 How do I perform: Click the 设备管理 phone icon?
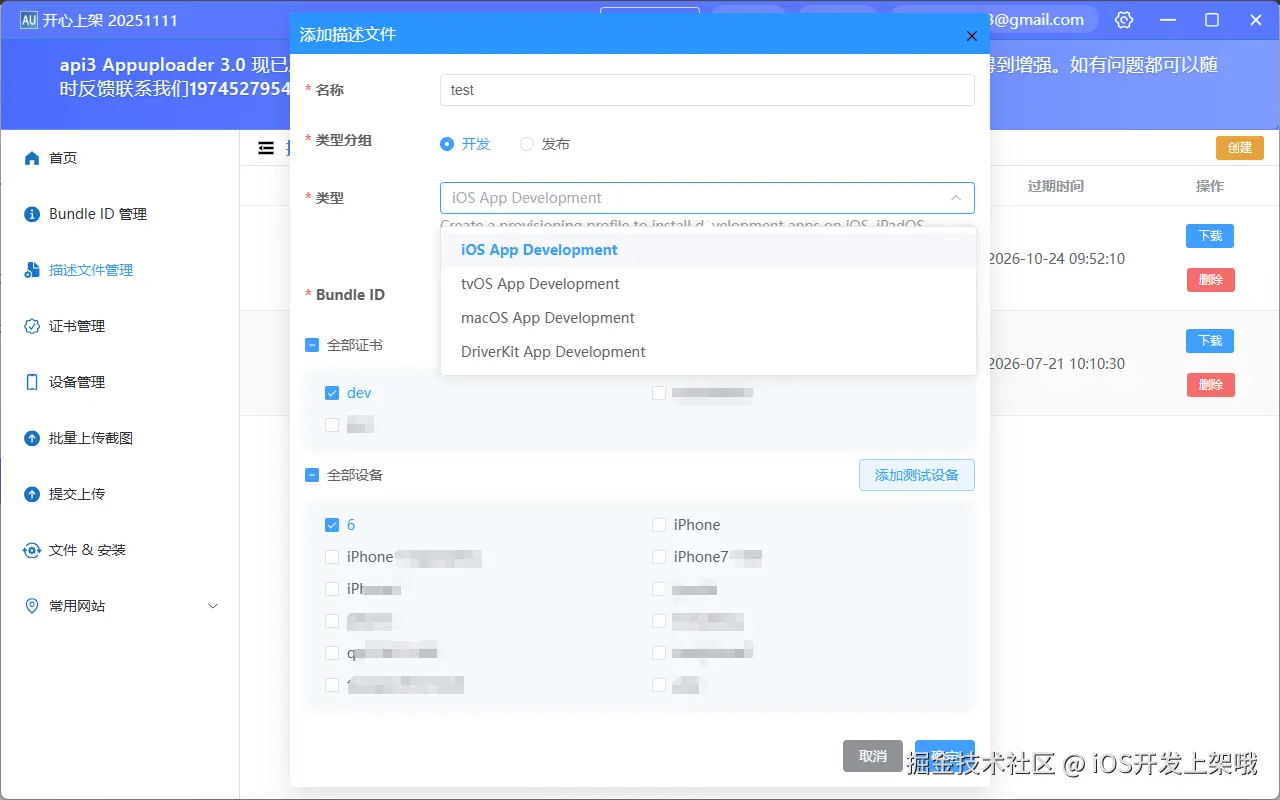click(x=32, y=382)
